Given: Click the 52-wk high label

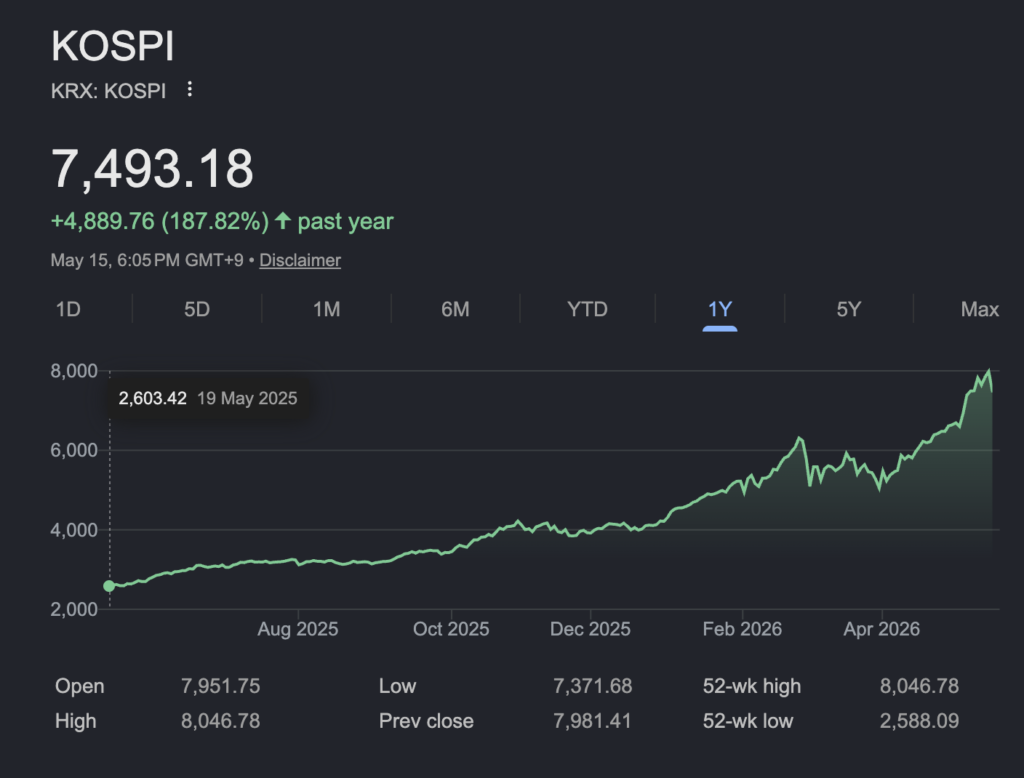Looking at the screenshot, I should (752, 686).
